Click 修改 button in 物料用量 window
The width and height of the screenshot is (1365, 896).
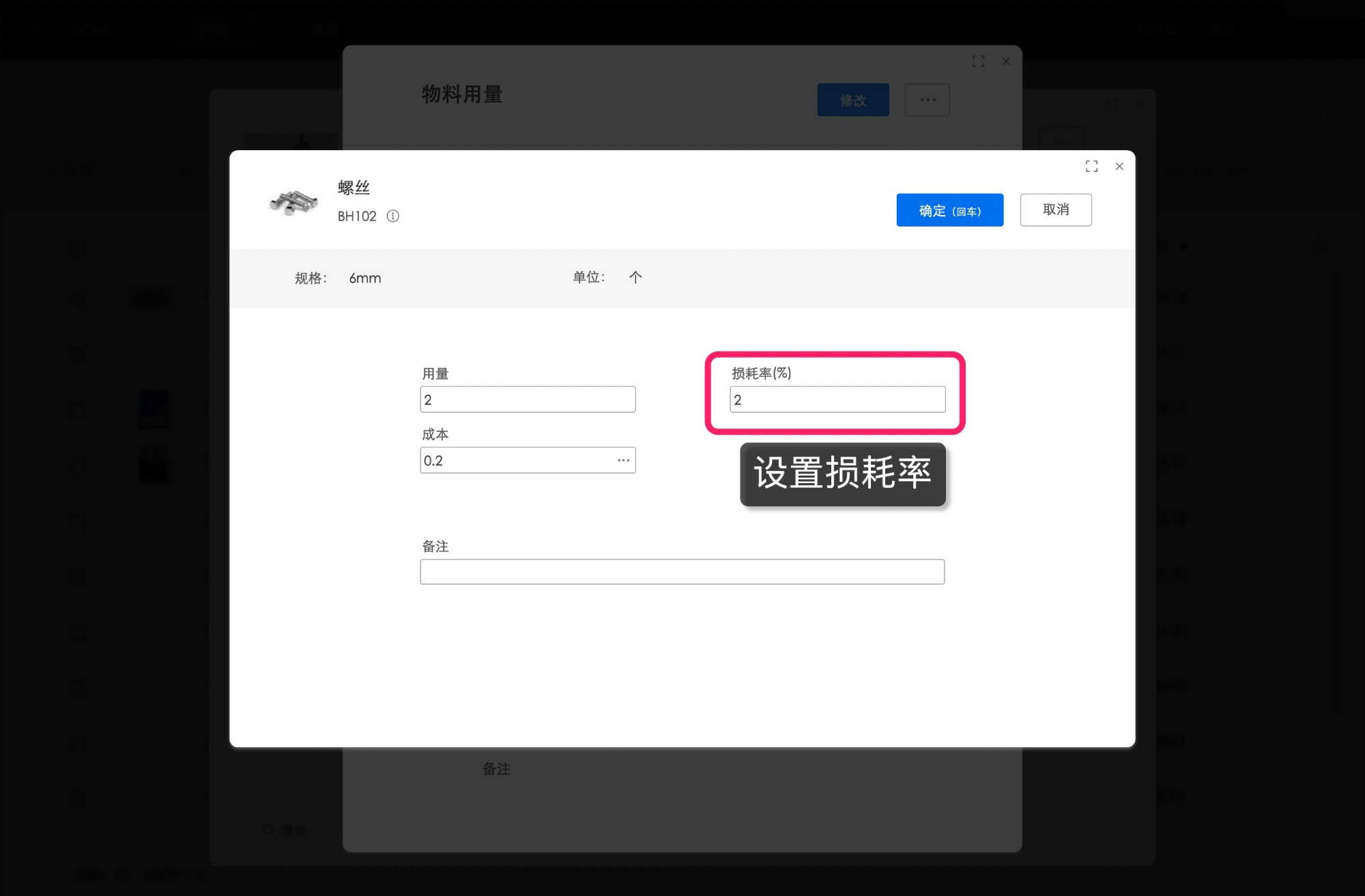point(853,100)
